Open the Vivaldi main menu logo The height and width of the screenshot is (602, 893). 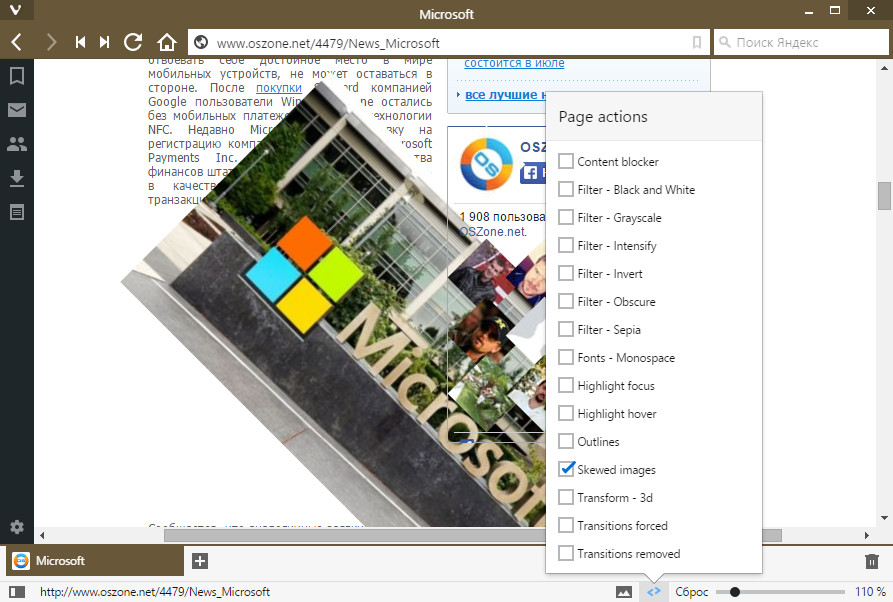(16, 10)
